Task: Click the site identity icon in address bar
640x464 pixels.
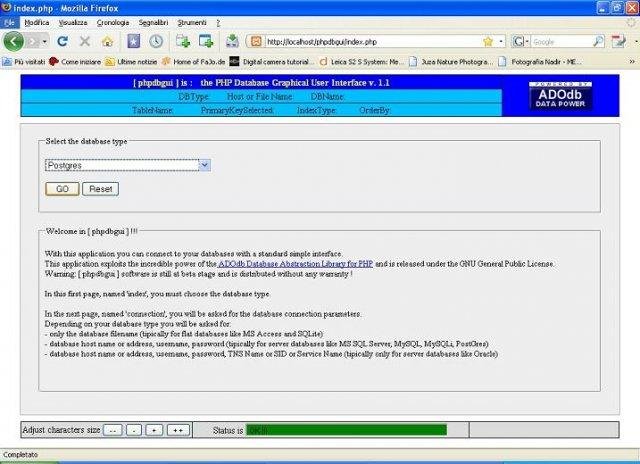Action: 256,41
